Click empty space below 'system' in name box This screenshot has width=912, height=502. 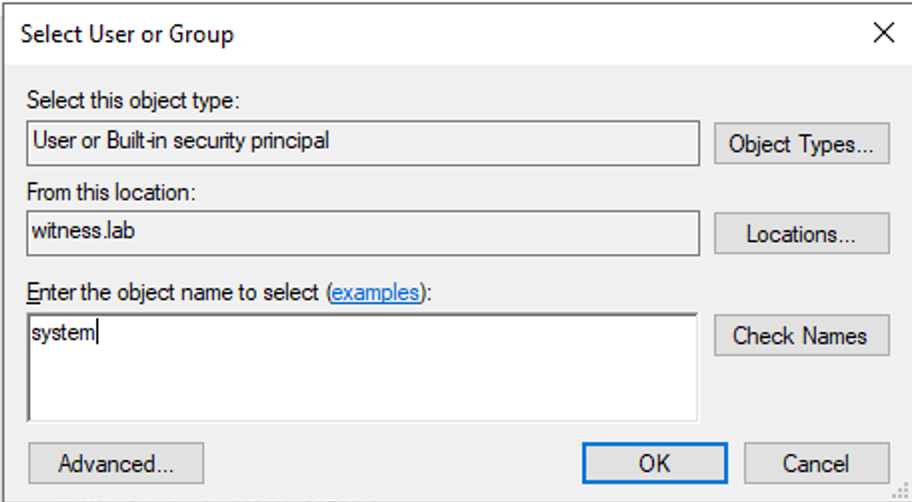(360, 385)
